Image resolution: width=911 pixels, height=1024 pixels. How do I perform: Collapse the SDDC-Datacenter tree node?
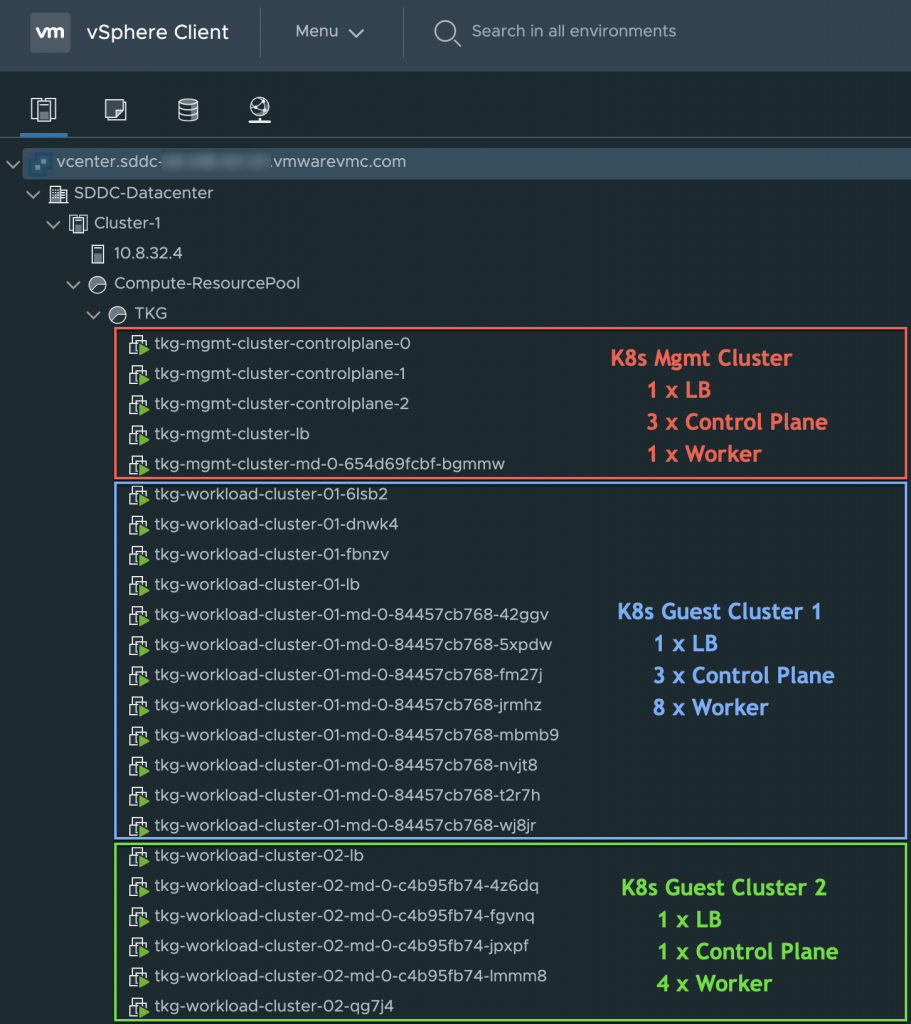pos(33,193)
